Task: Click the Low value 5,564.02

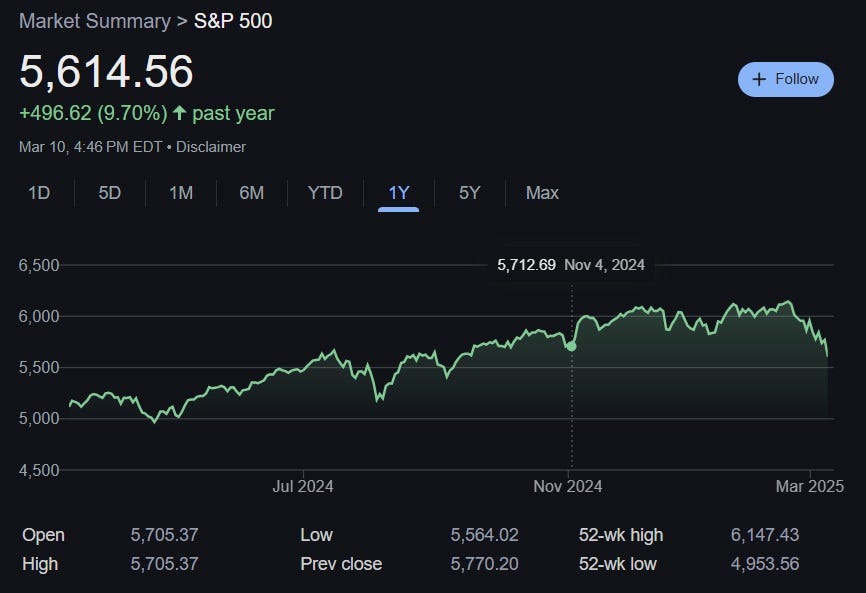Action: pyautogui.click(x=484, y=534)
